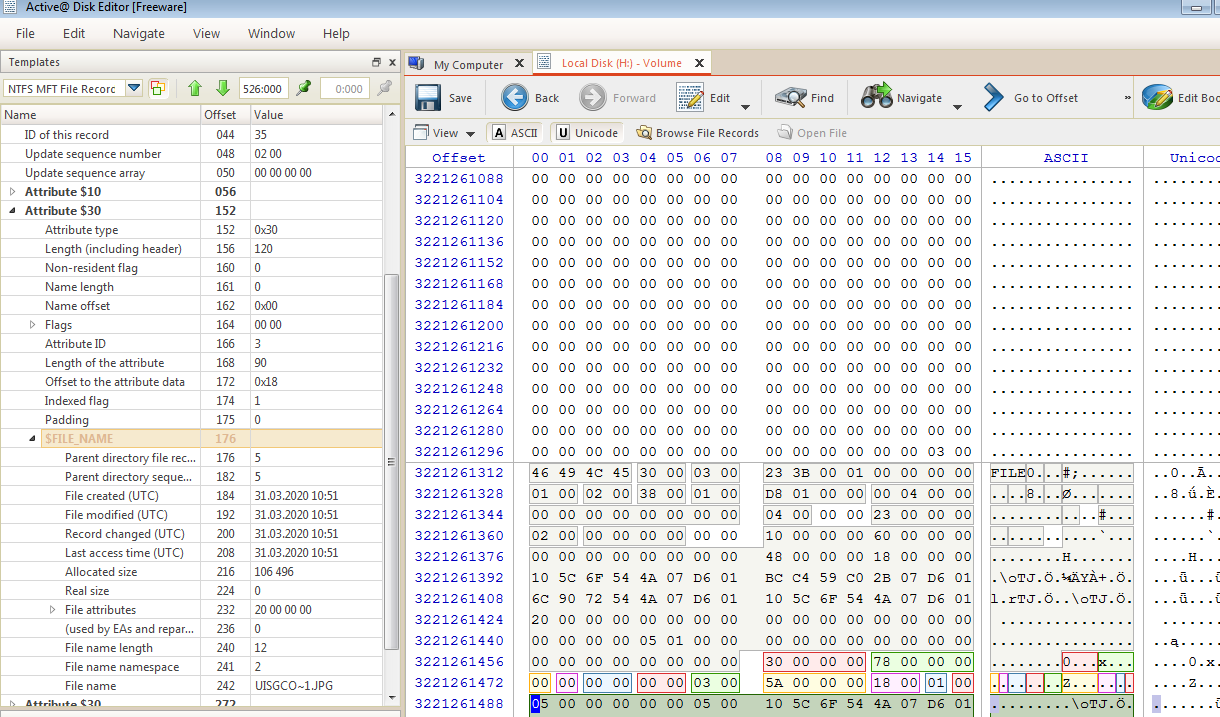The image size is (1220, 717).
Task: Open the NTFS MFT template dropdown
Action: click(x=134, y=88)
